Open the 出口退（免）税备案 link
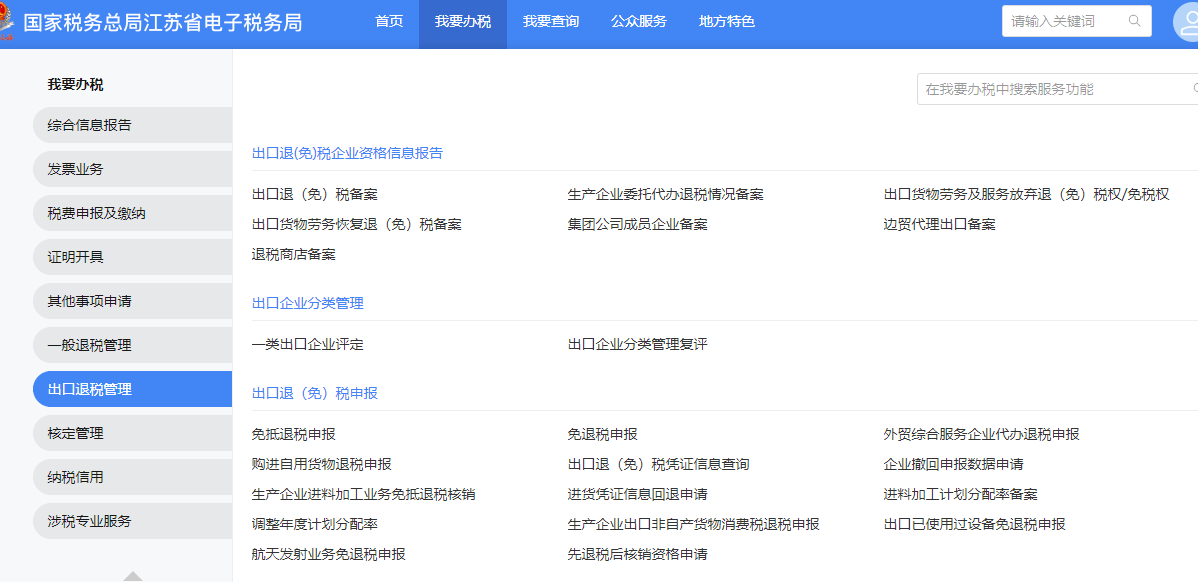The height and width of the screenshot is (582, 1198). click(315, 194)
